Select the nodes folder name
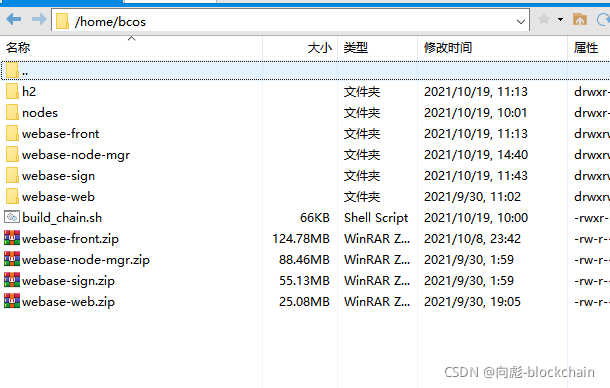The image size is (610, 388). click(40, 113)
